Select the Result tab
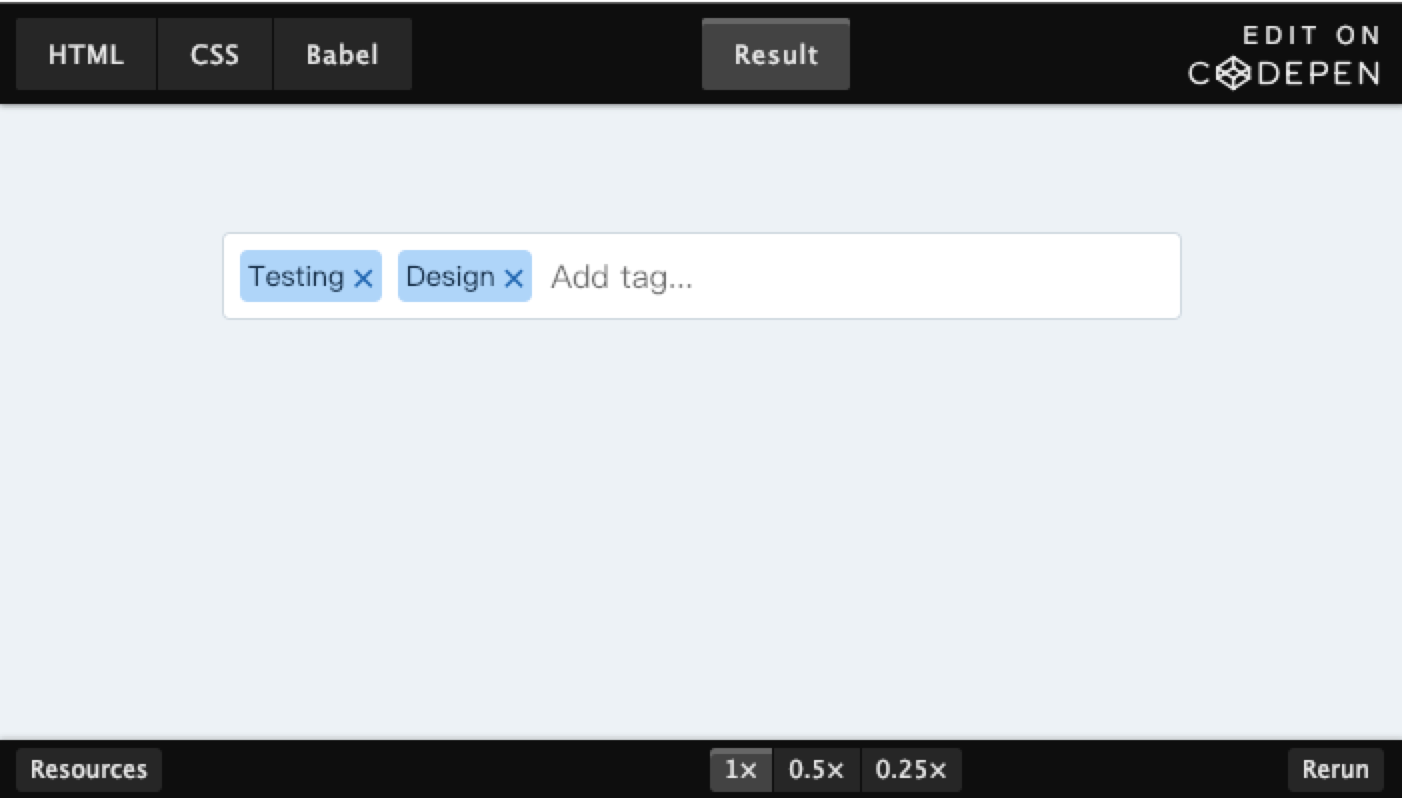 776,54
